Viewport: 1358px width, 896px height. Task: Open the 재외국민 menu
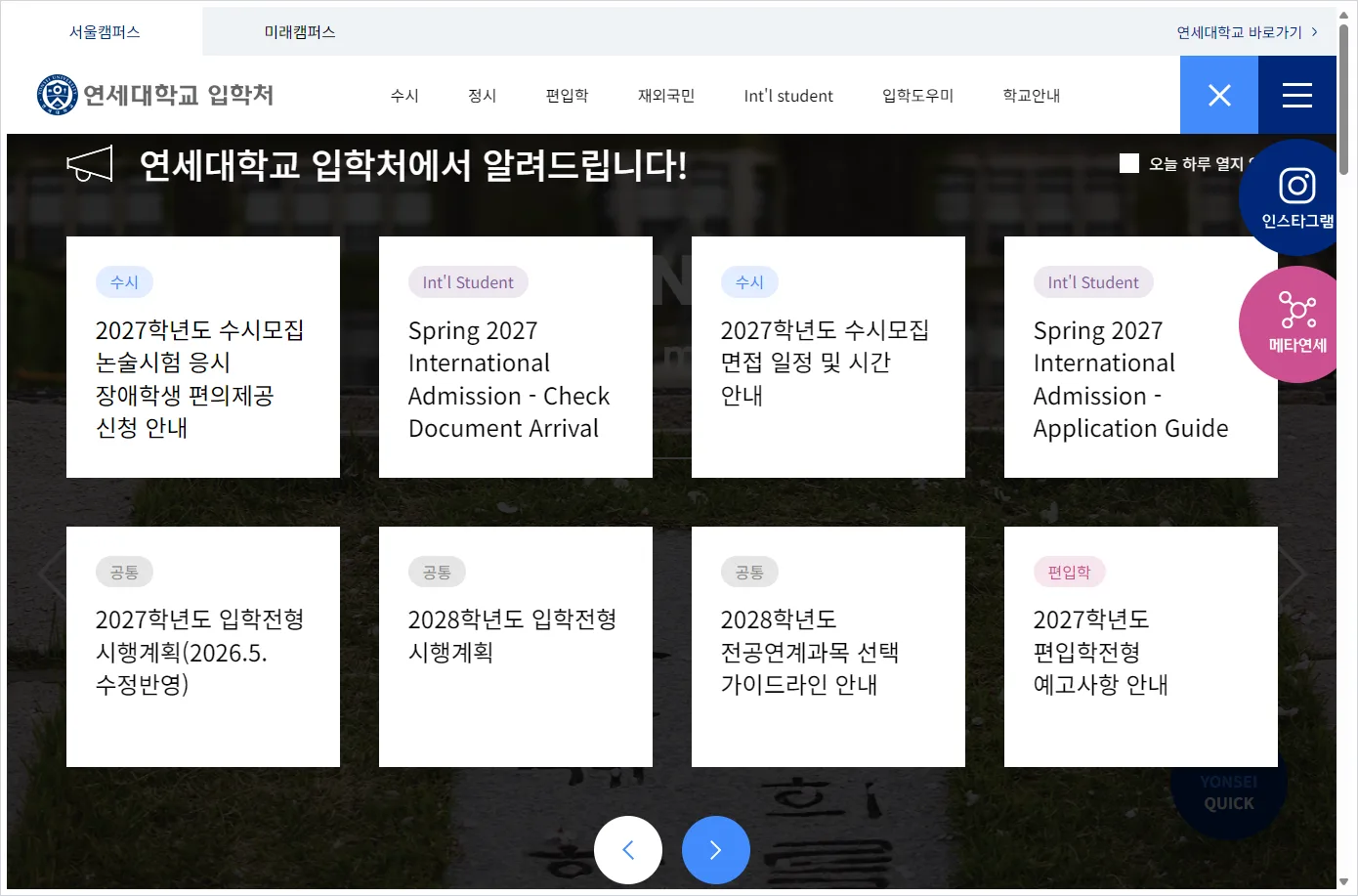point(666,95)
